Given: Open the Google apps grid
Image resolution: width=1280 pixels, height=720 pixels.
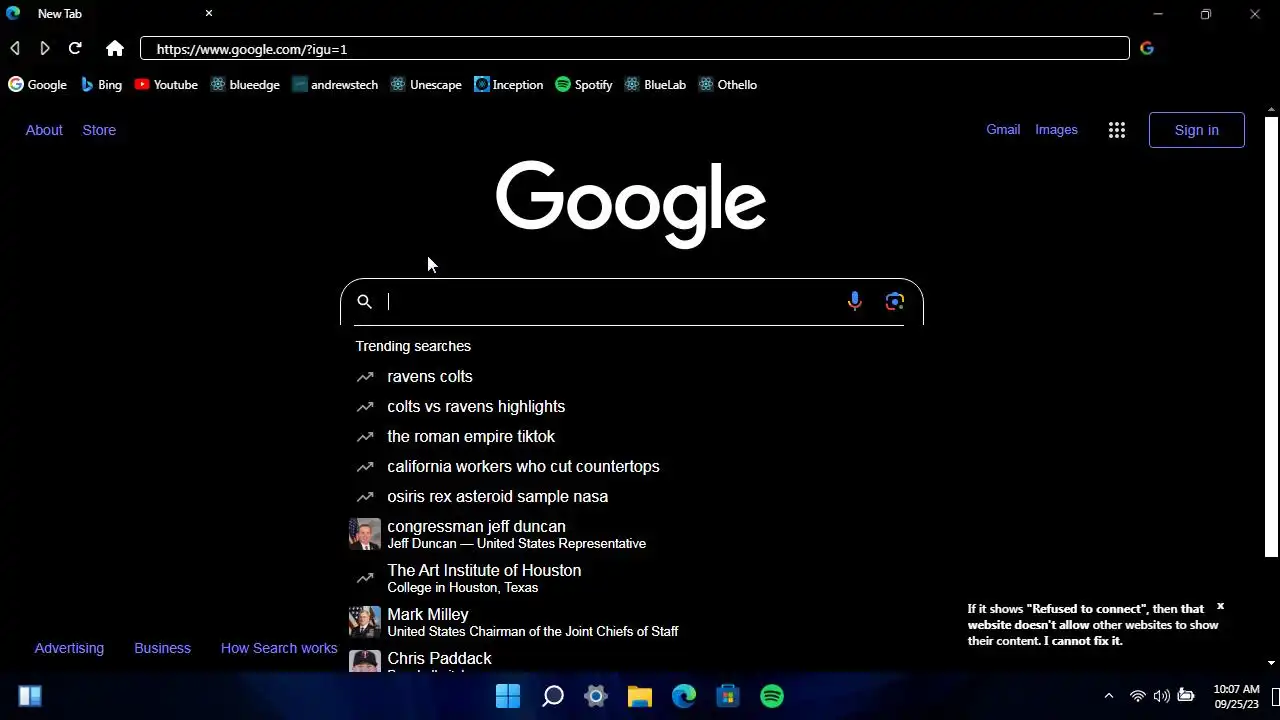Looking at the screenshot, I should tap(1117, 130).
